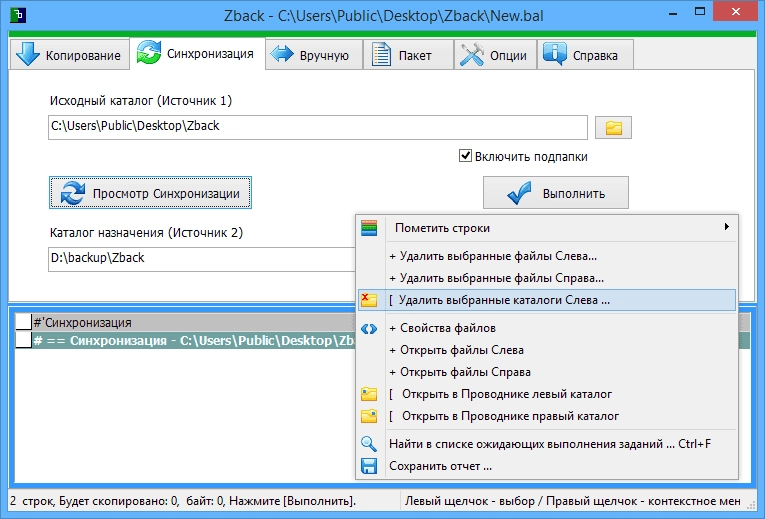Click the folder-delete icon for Удалить каталоги Слева

pyautogui.click(x=369, y=300)
